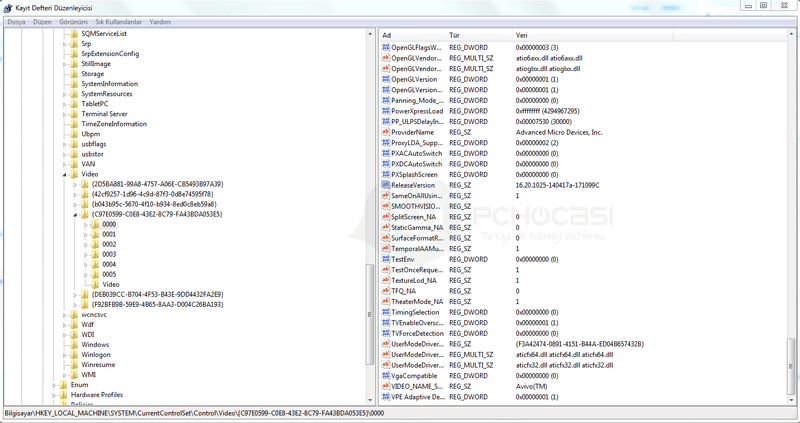Click the TimingSelection binary value icon
Screen dimensions: 800x423
click(386, 312)
